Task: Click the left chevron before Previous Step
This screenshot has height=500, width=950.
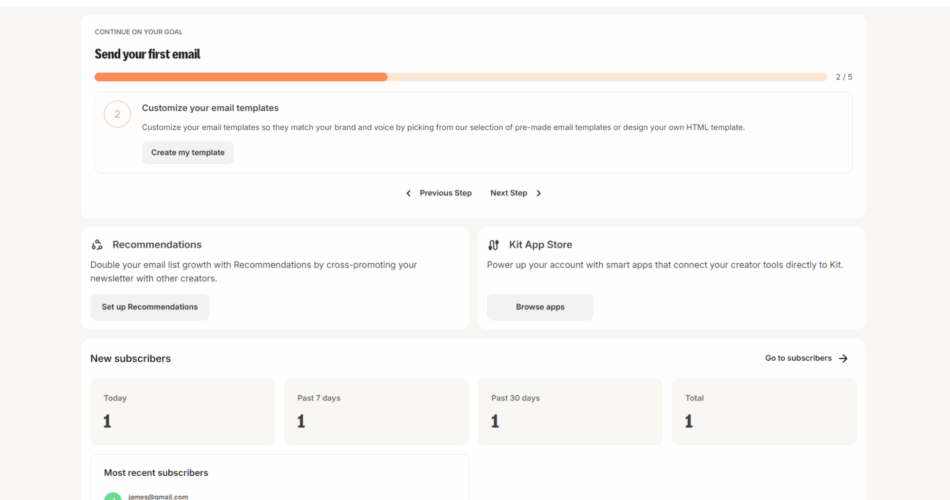Action: click(408, 193)
